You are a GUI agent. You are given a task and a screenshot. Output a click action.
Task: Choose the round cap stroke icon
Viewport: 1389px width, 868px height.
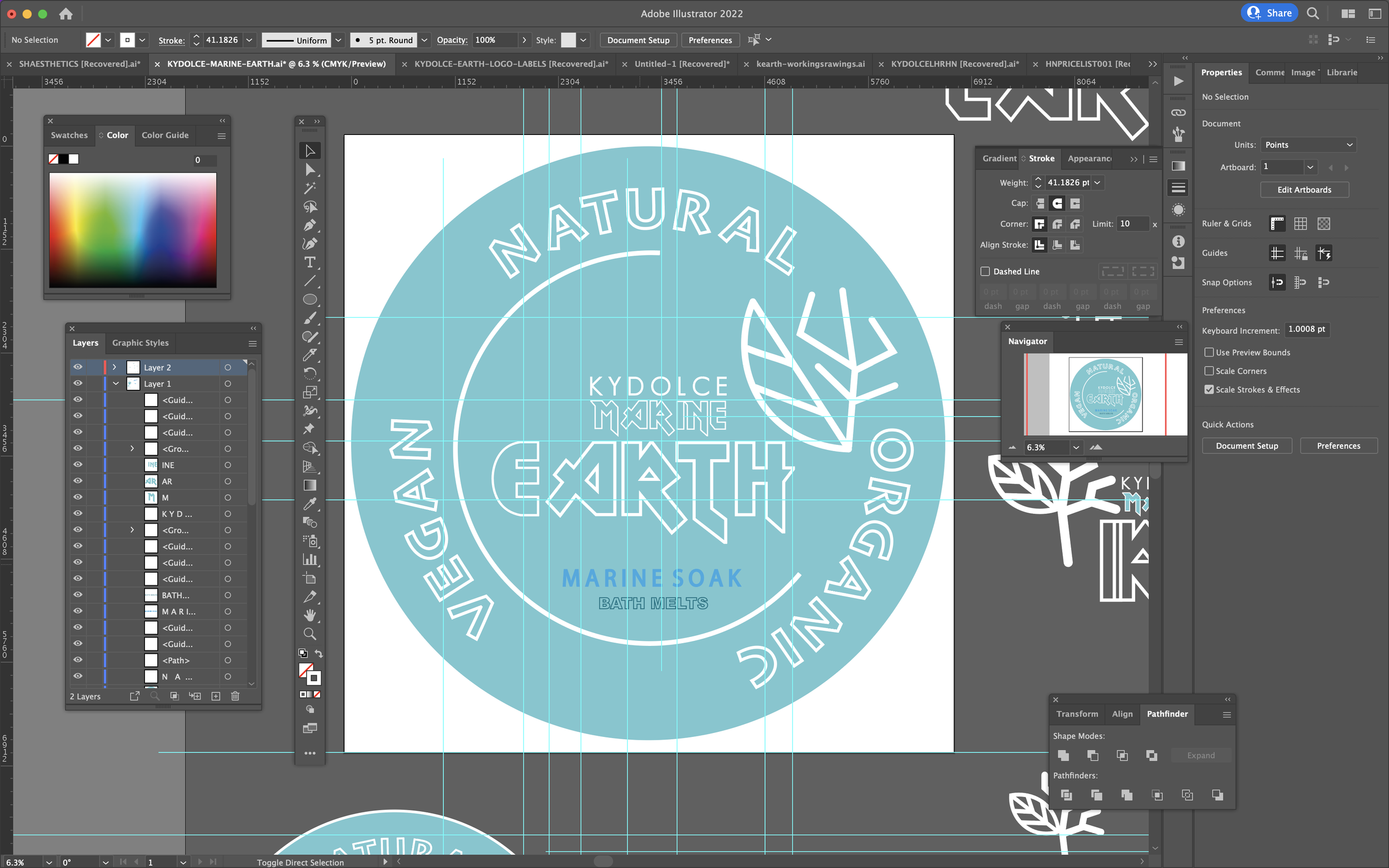click(1057, 203)
